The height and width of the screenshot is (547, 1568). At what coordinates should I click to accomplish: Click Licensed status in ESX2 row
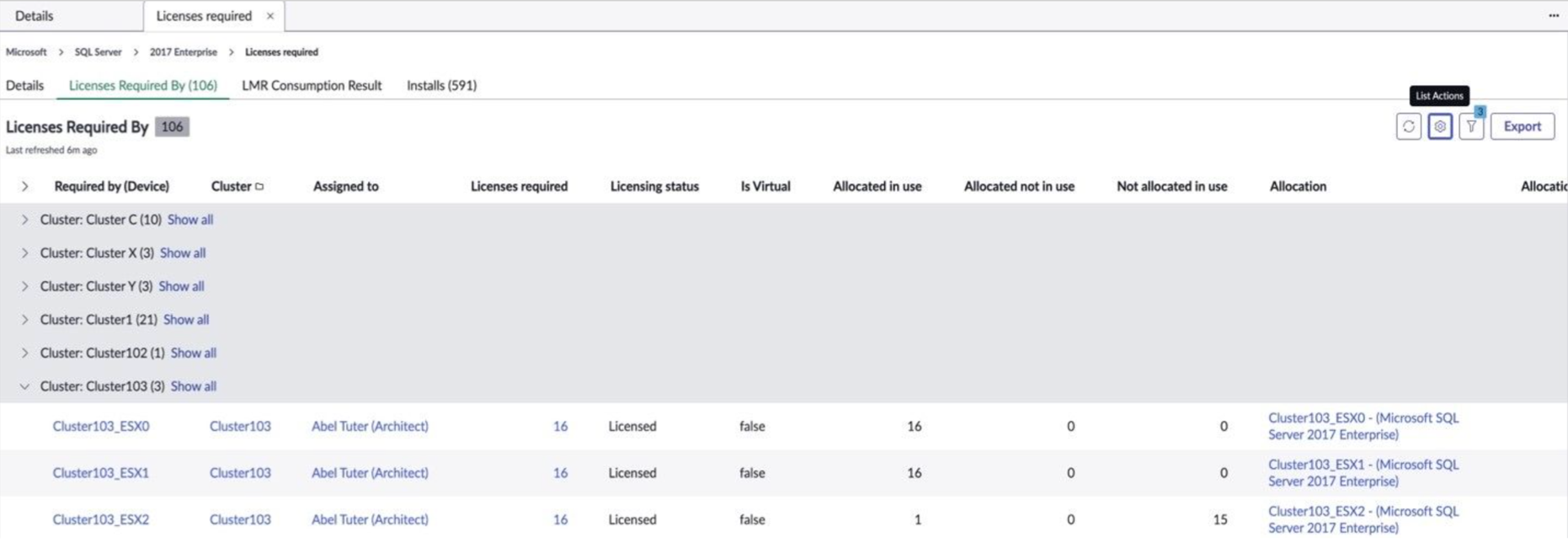click(x=632, y=520)
